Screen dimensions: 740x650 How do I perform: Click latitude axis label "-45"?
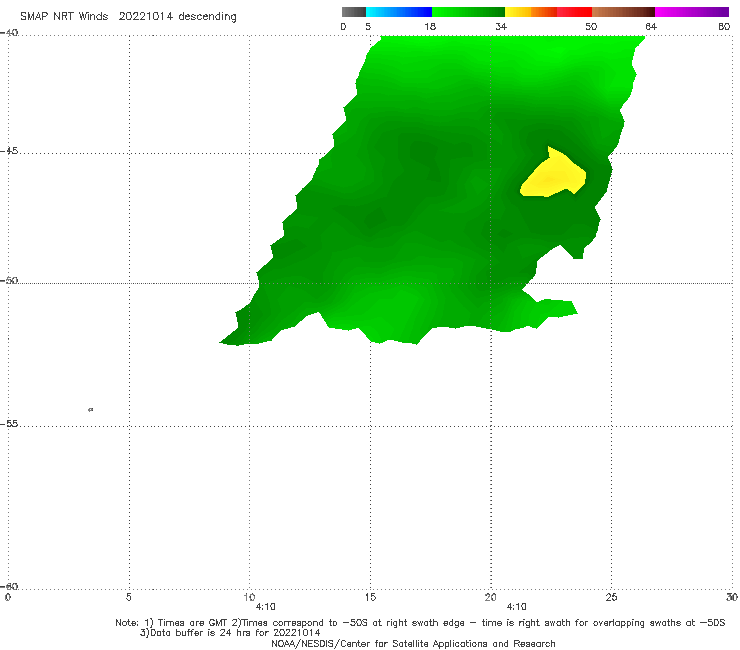[x=9, y=151]
